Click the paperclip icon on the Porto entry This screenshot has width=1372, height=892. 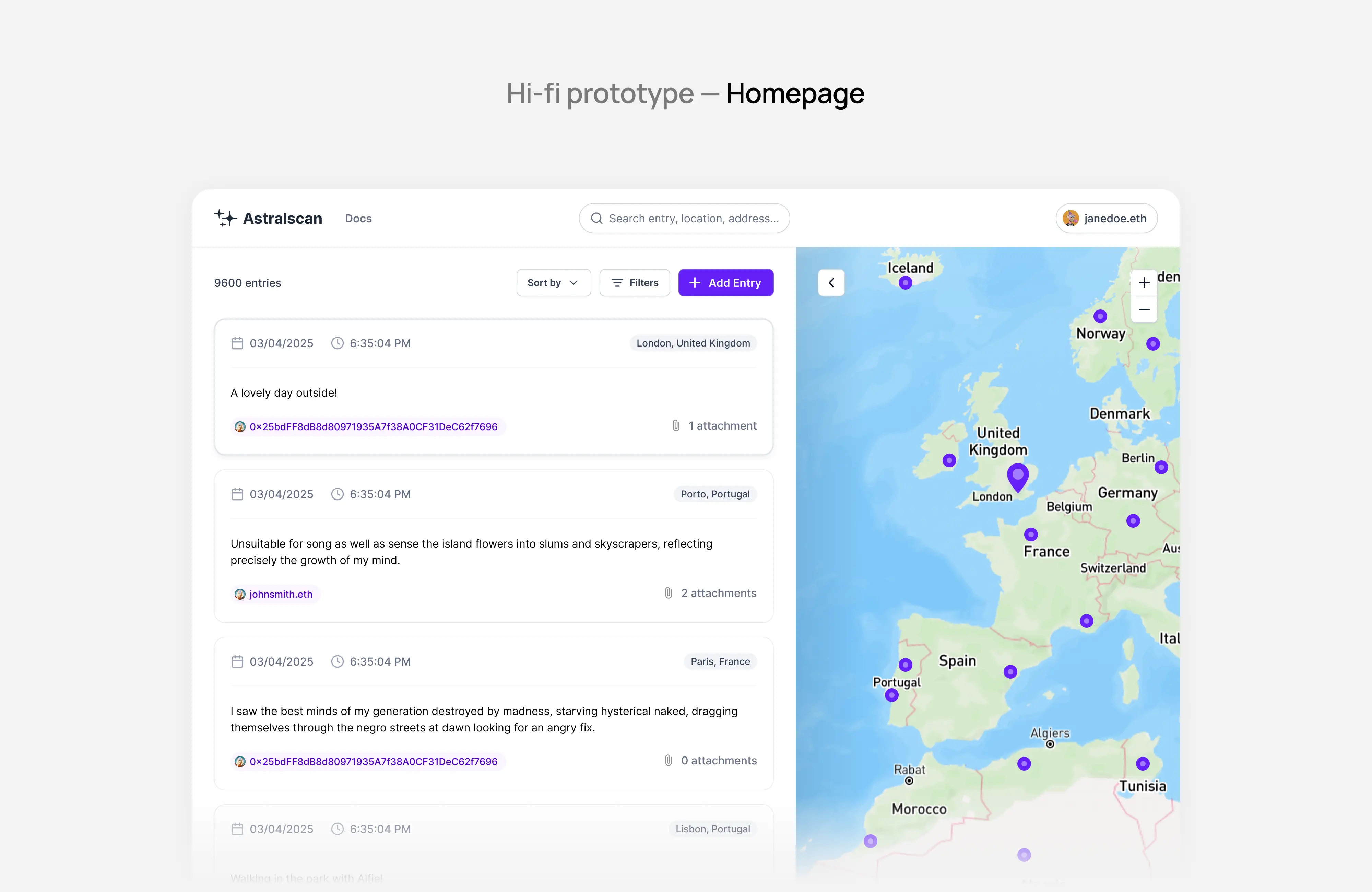668,593
